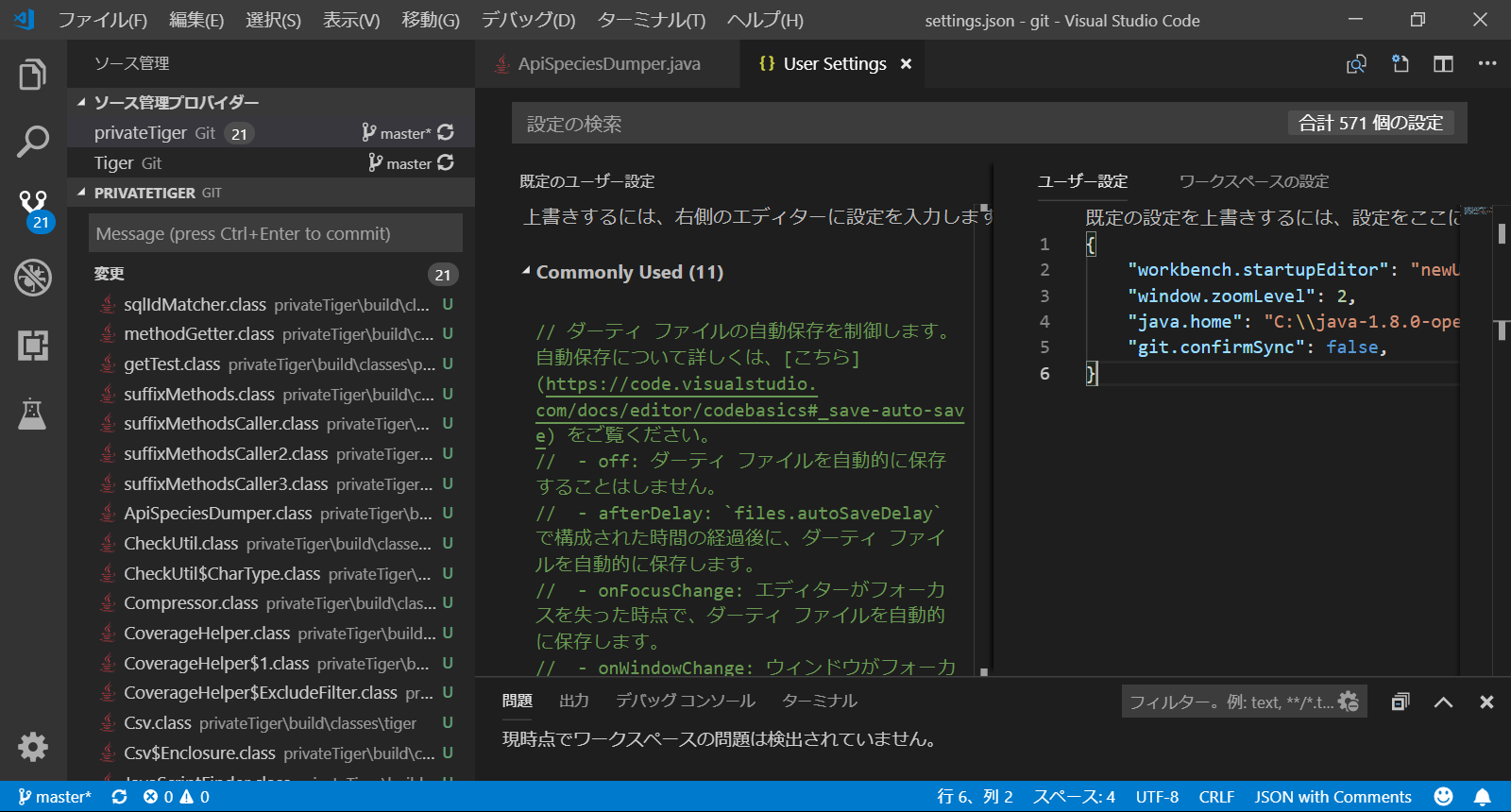Click the commit message input box
Screen dimensions: 1511x812
(x=276, y=233)
